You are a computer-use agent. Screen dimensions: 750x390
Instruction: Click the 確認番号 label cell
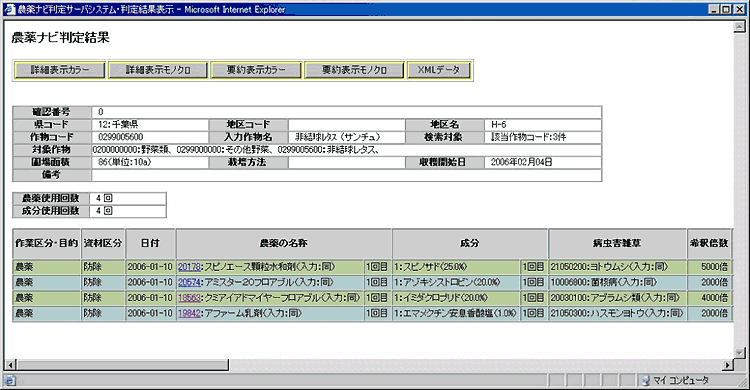pyautogui.click(x=52, y=112)
